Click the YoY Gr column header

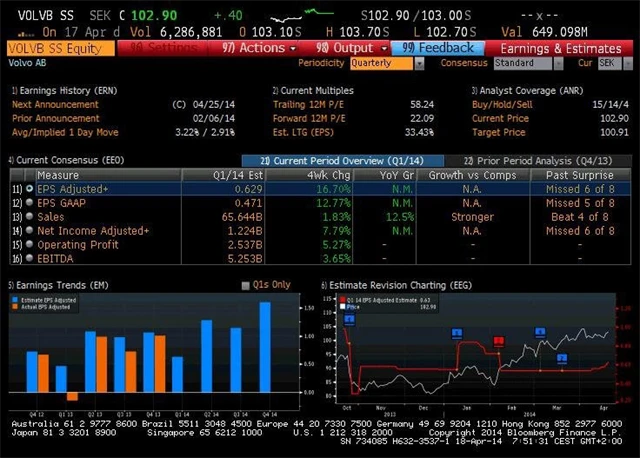click(384, 175)
